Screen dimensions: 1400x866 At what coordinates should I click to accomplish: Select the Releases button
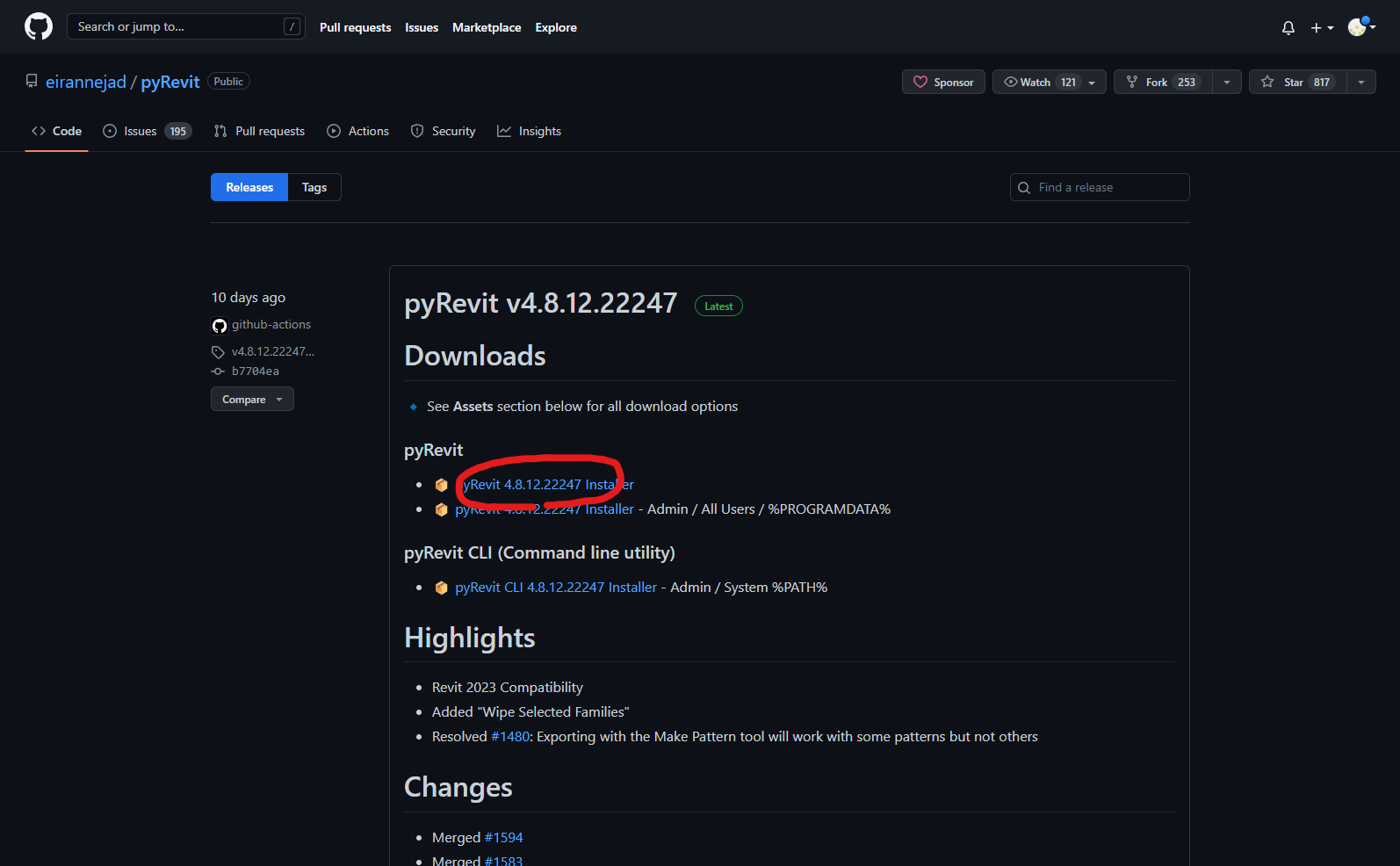tap(249, 187)
